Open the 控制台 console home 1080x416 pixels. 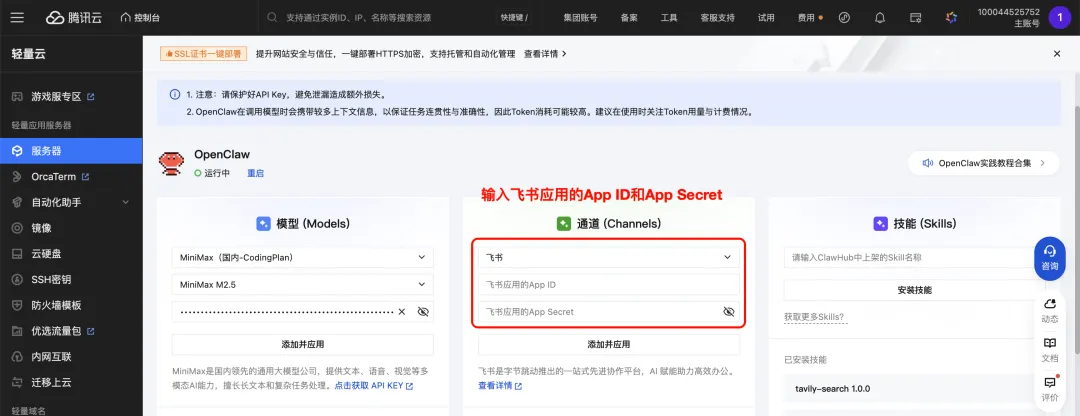[140, 18]
